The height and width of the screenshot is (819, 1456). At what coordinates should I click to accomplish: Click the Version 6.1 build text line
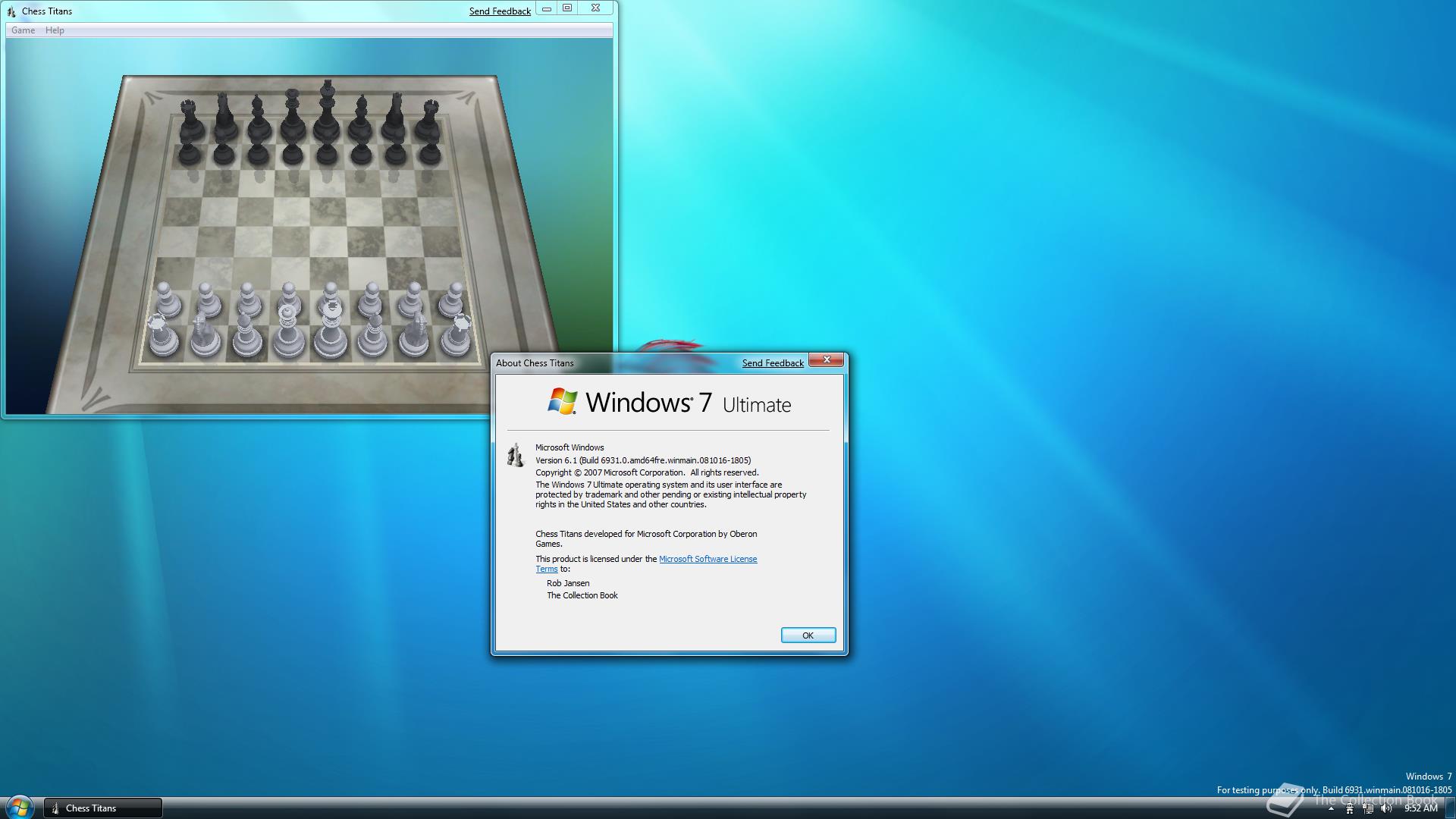coord(643,460)
